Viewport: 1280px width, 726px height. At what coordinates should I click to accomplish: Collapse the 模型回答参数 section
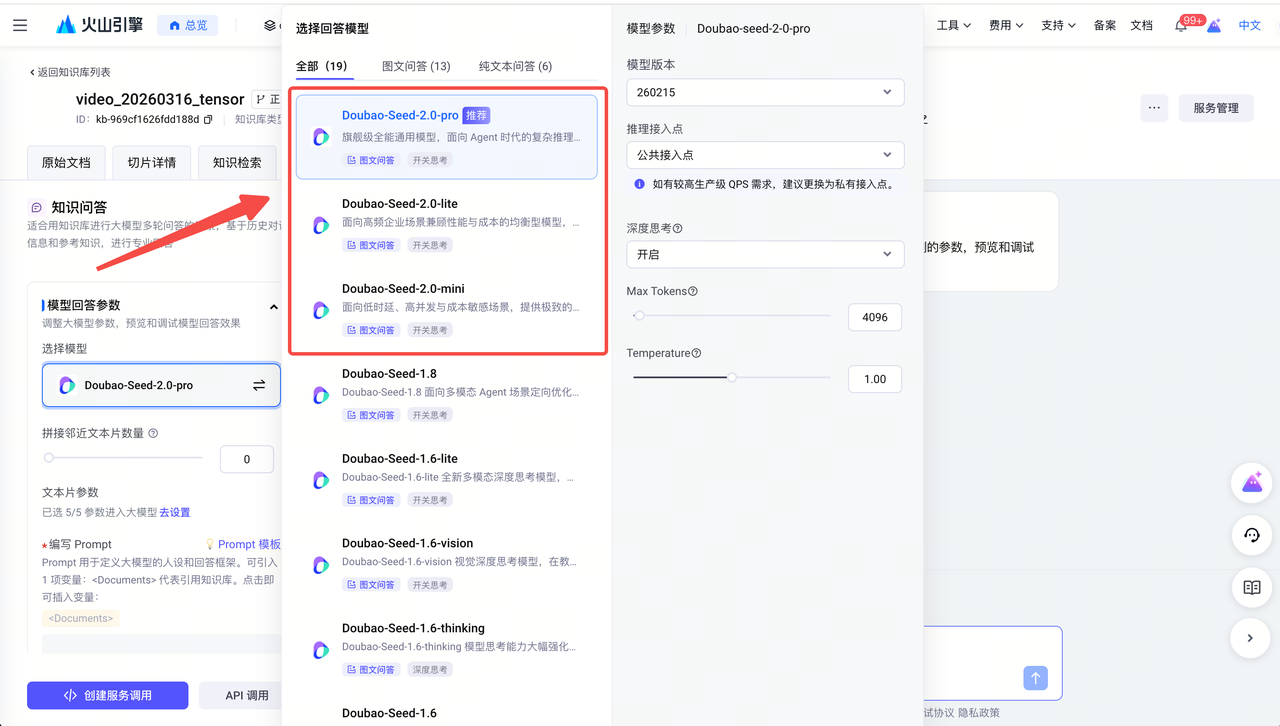click(x=274, y=307)
